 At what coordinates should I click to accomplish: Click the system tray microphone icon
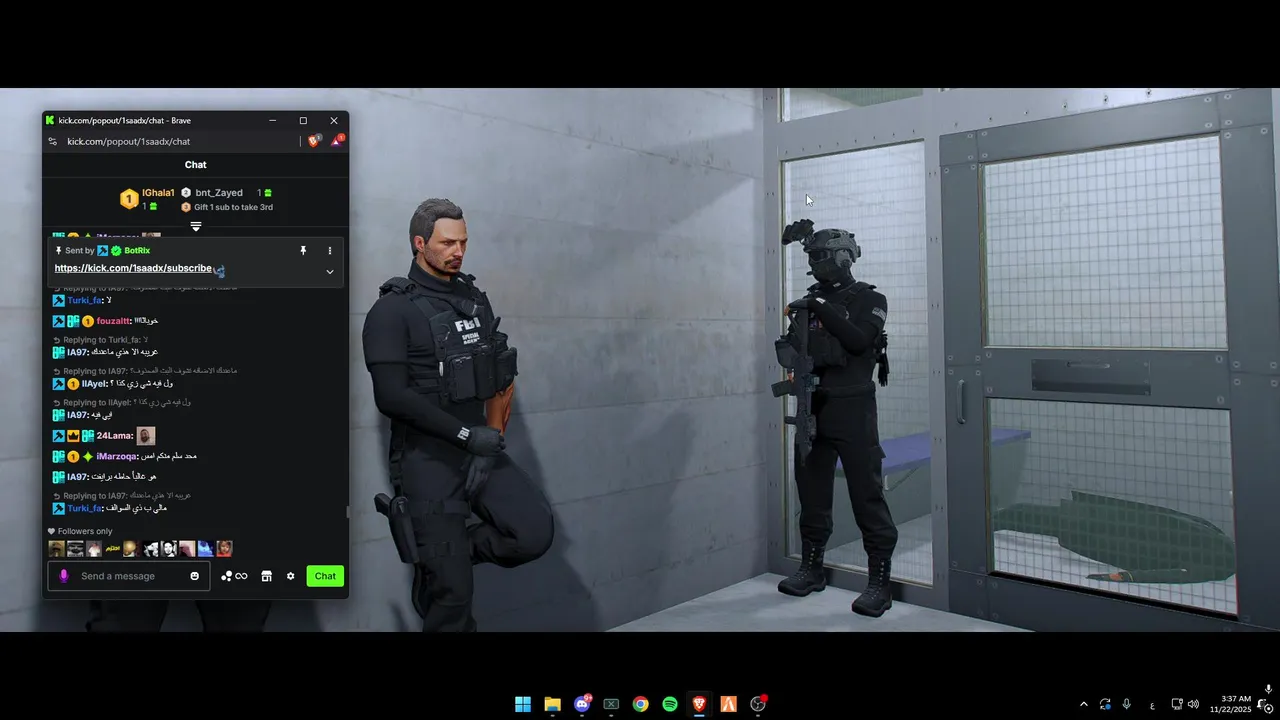click(1127, 704)
